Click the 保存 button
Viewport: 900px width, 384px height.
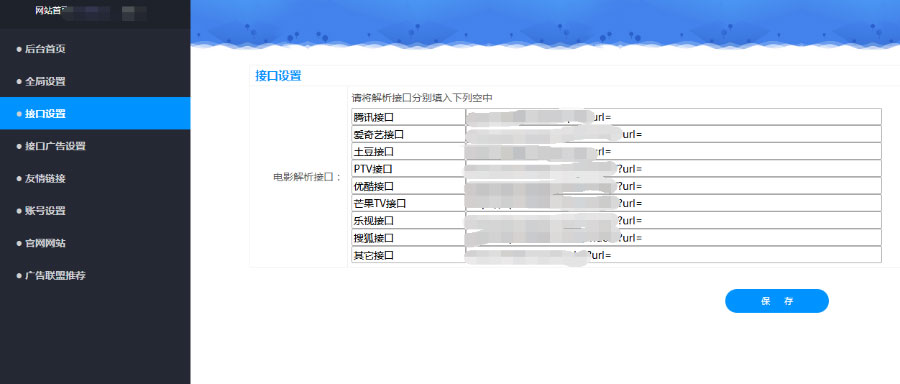point(777,301)
